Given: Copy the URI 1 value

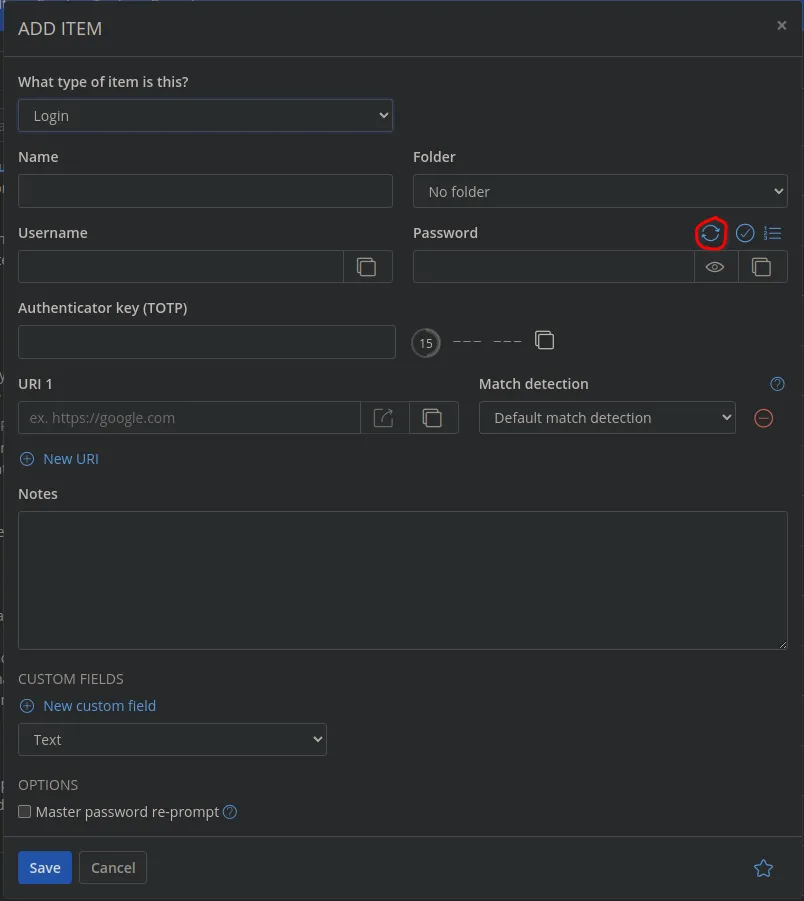Looking at the screenshot, I should pyautogui.click(x=432, y=418).
